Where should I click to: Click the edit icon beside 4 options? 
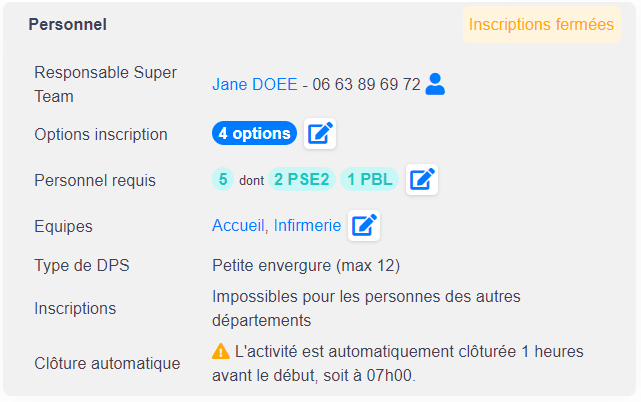coord(320,134)
